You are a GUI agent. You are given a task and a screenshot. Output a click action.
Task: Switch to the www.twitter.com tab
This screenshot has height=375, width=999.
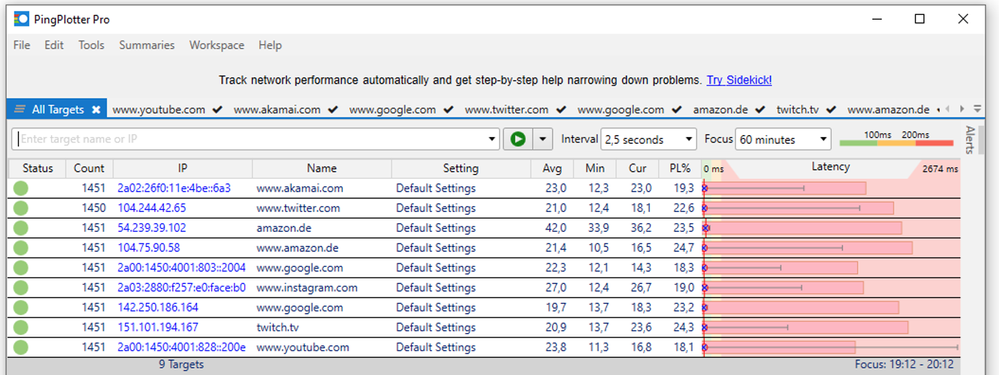click(x=507, y=110)
